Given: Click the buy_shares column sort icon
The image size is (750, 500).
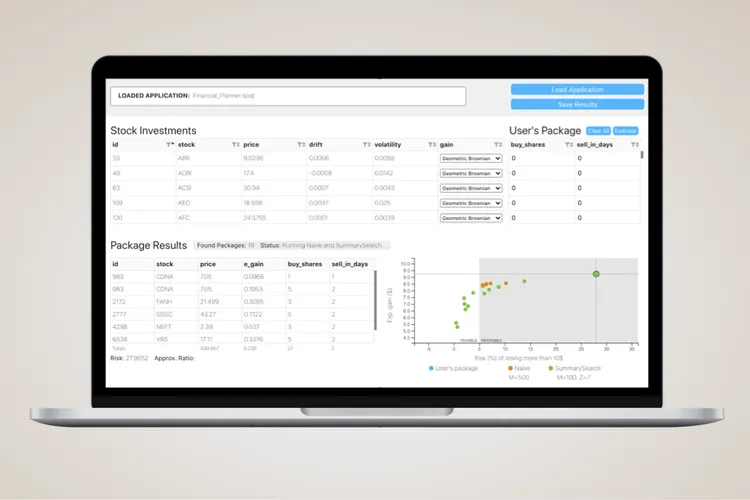Looking at the screenshot, I should [x=569, y=145].
